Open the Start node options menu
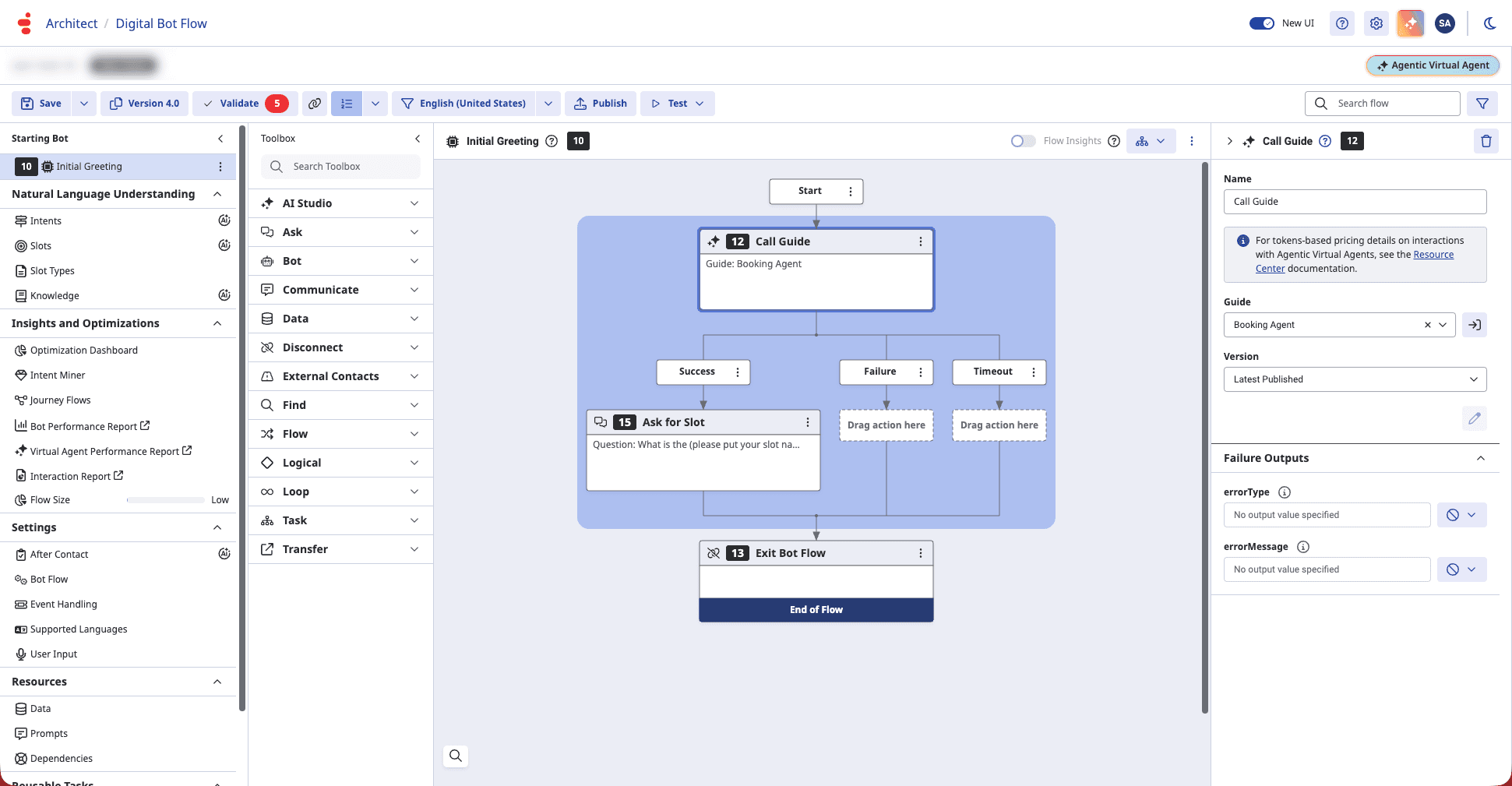 coord(851,191)
